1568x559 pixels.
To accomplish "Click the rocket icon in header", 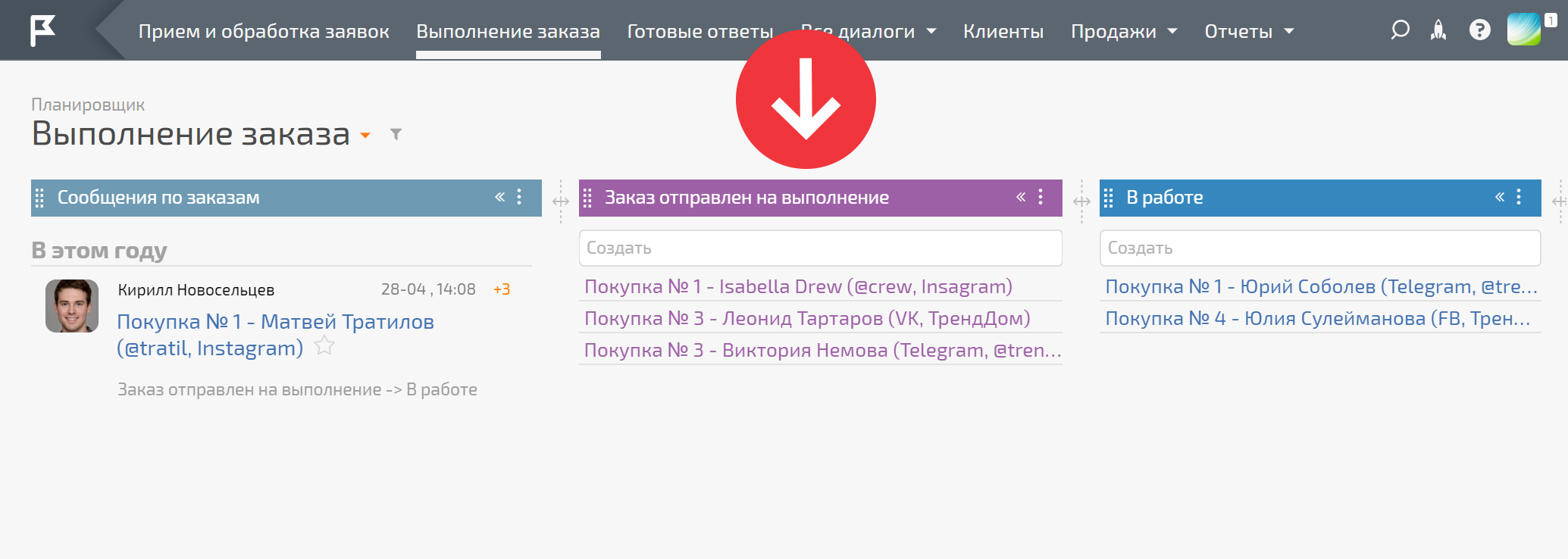I will click(1438, 30).
